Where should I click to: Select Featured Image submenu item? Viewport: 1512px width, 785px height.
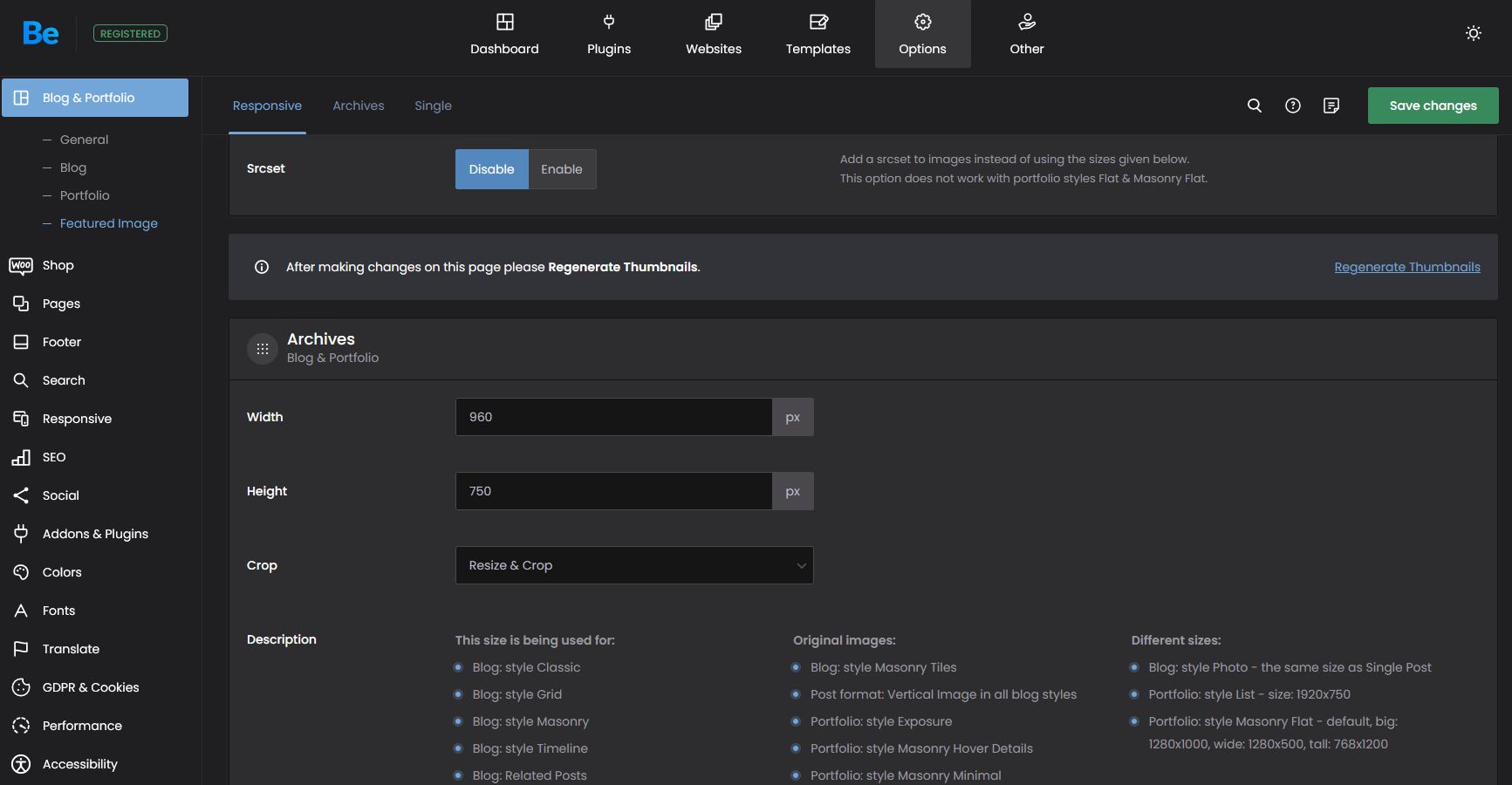click(x=109, y=223)
